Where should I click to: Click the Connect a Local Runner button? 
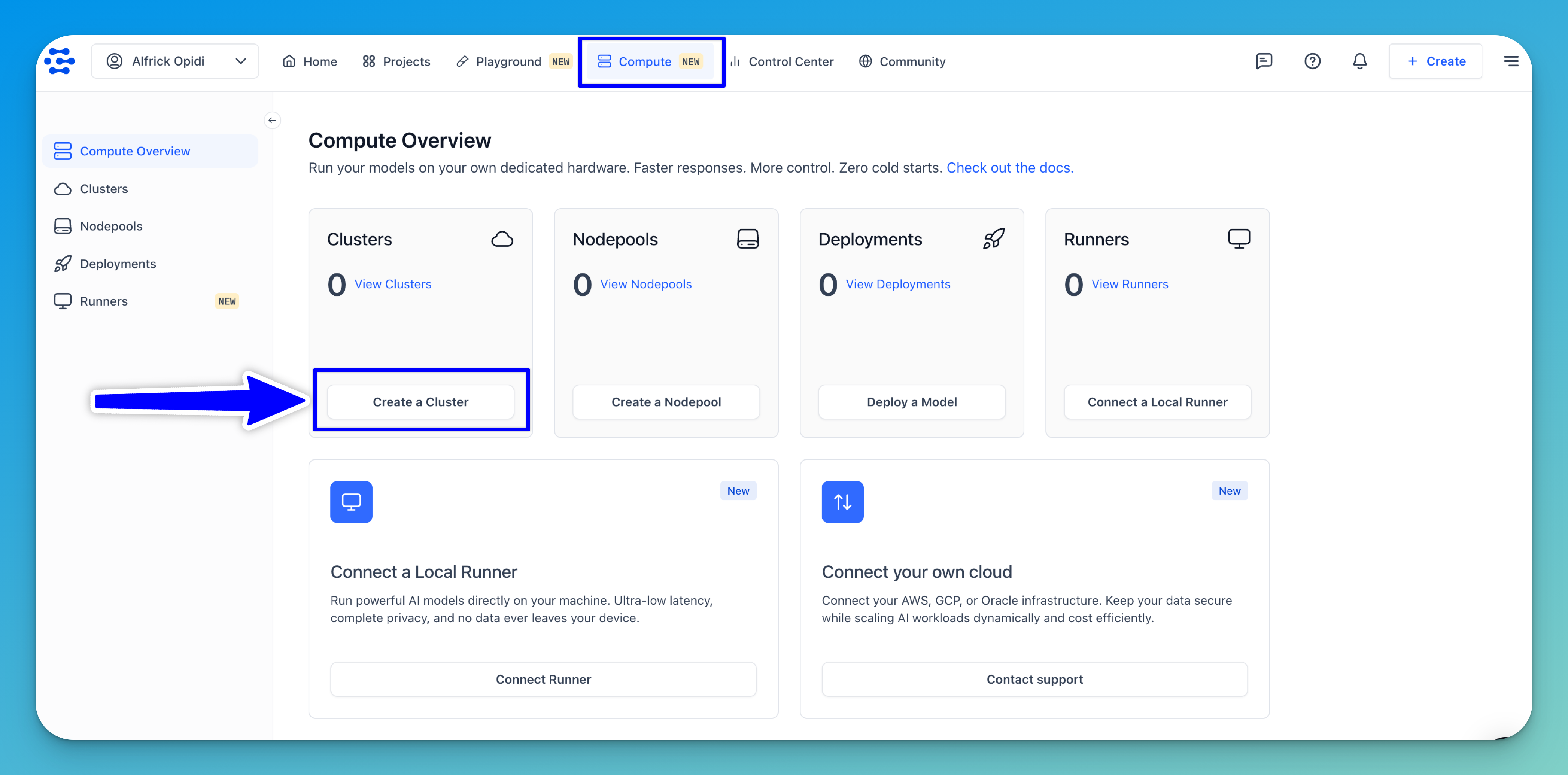click(1157, 402)
